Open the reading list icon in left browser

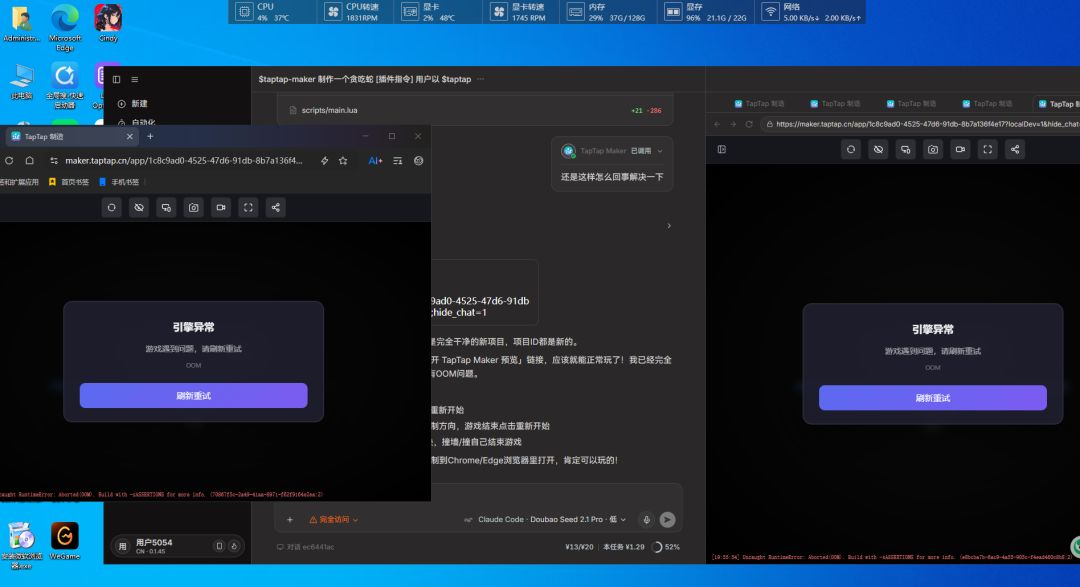point(397,161)
